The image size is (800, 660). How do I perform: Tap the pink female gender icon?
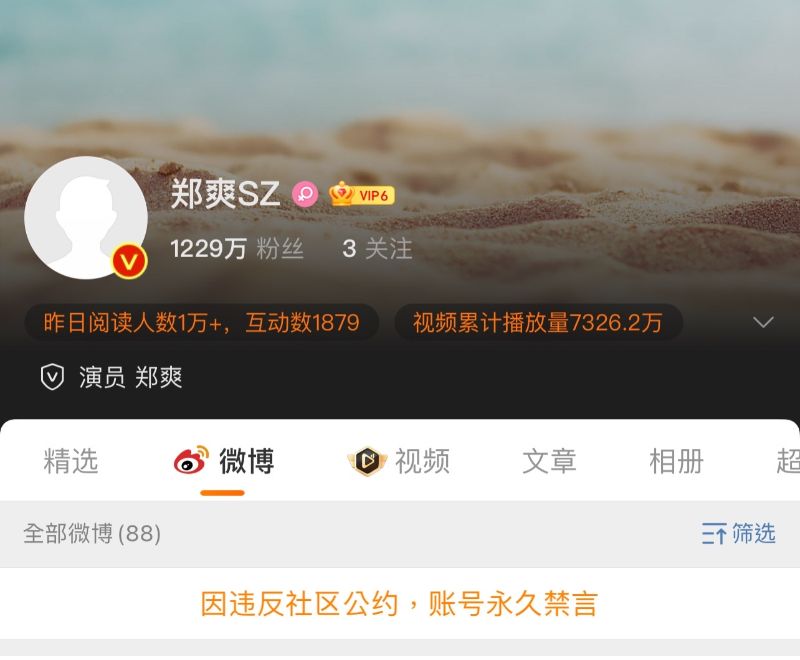click(305, 194)
